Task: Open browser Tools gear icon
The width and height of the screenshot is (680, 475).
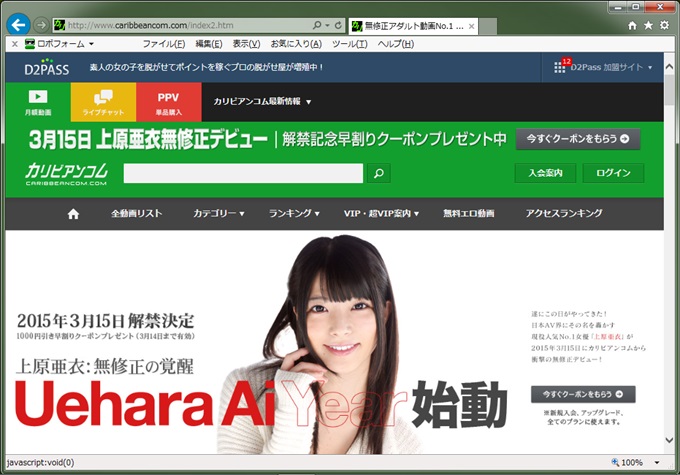Action: pyautogui.click(x=664, y=25)
